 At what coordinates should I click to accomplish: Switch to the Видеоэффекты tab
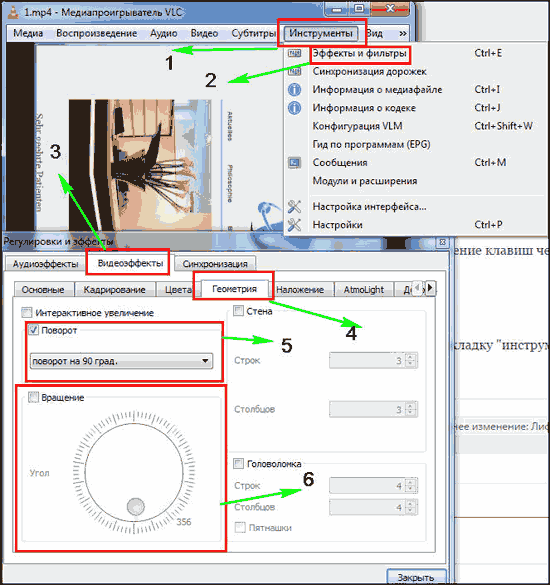pos(130,263)
